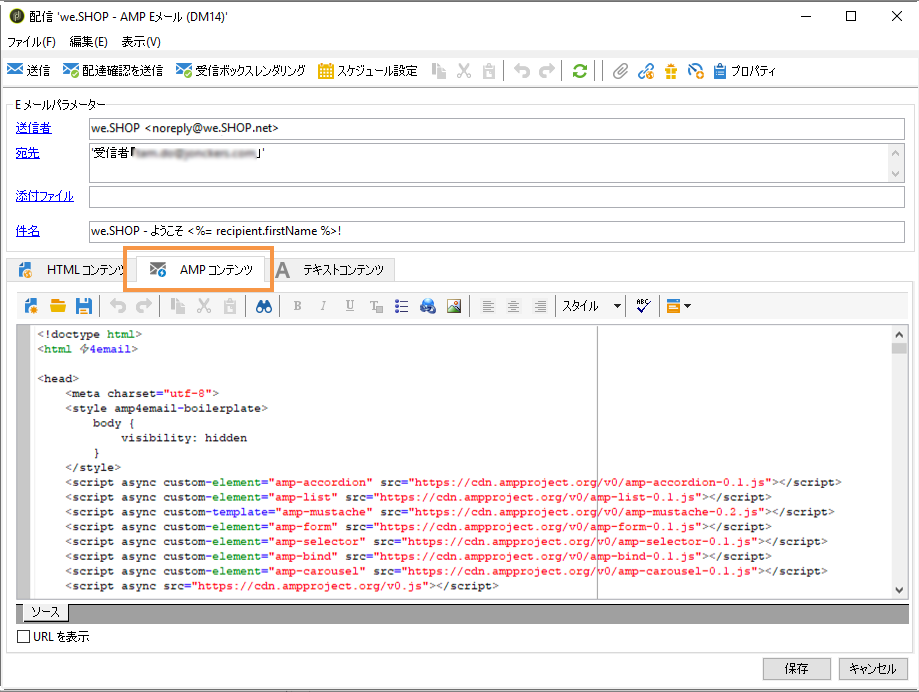Align text left
This screenshot has width=919, height=692.
(x=488, y=305)
